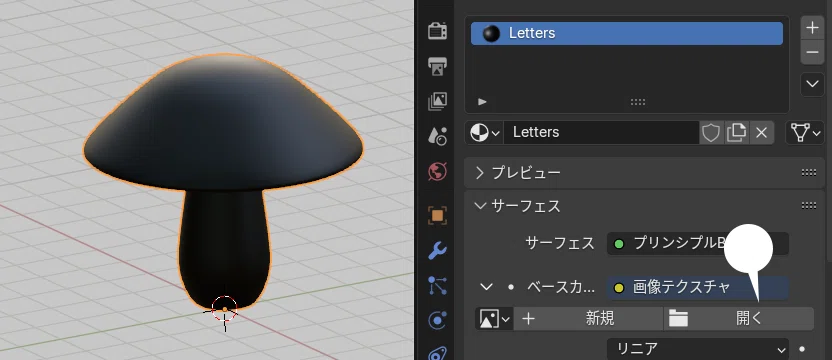This screenshot has height=360, width=832.
Task: Expand the material slot list triangle
Action: pyautogui.click(x=482, y=101)
